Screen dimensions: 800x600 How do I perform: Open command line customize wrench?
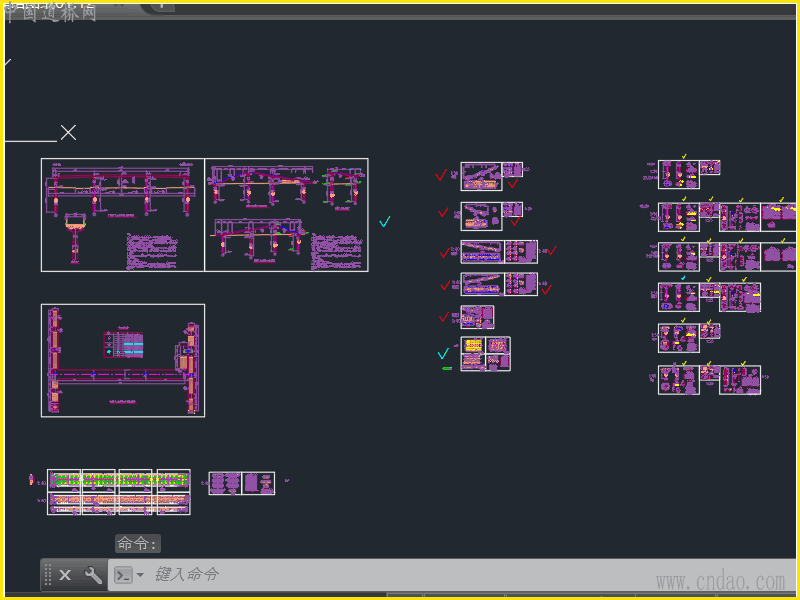(x=93, y=575)
